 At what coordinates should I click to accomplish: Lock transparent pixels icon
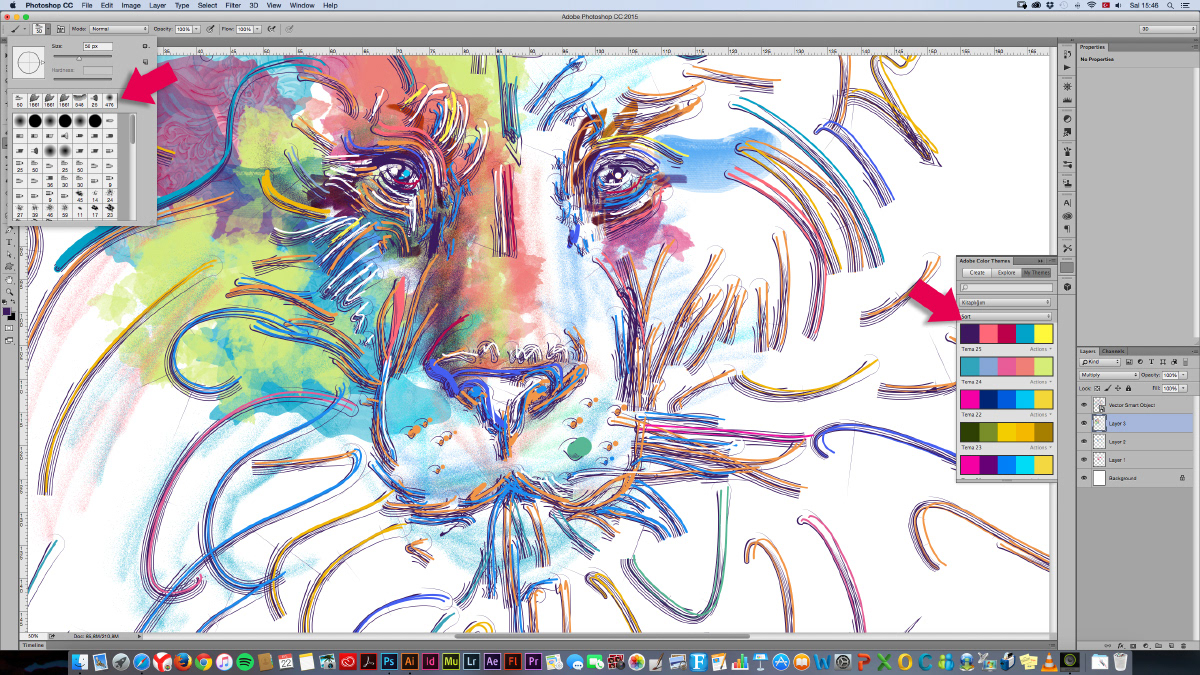click(1097, 388)
